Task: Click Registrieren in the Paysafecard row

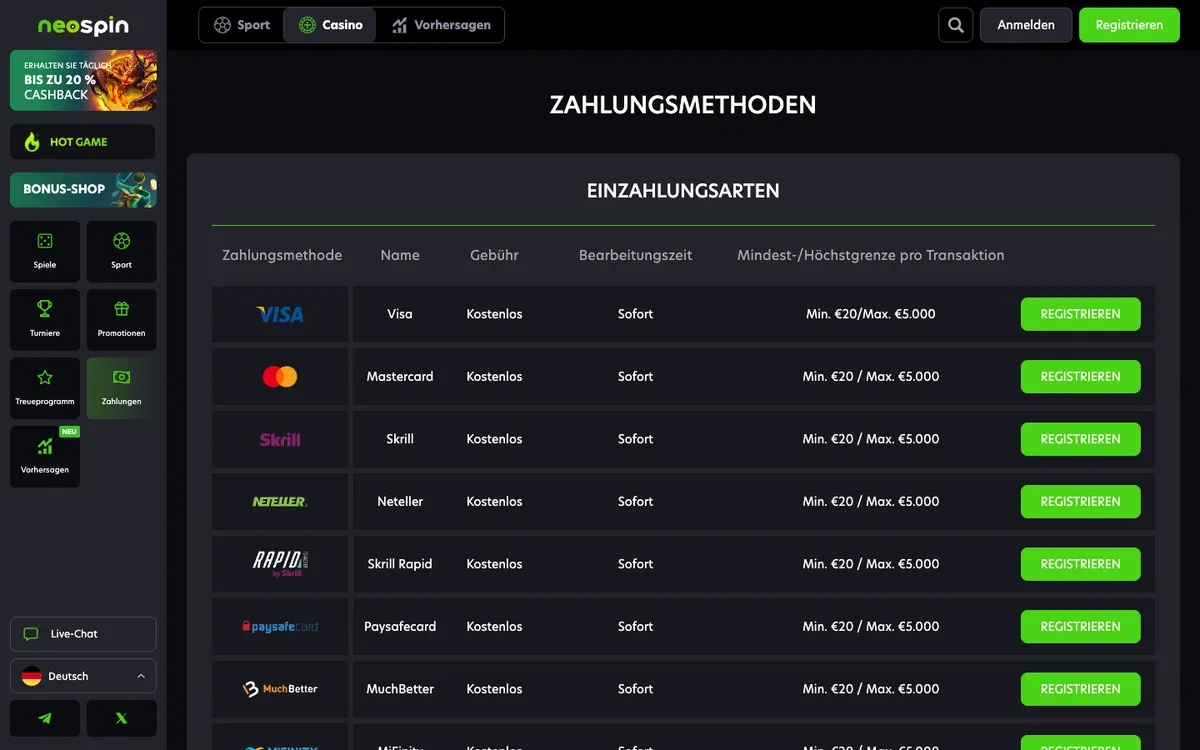Action: (x=1080, y=627)
